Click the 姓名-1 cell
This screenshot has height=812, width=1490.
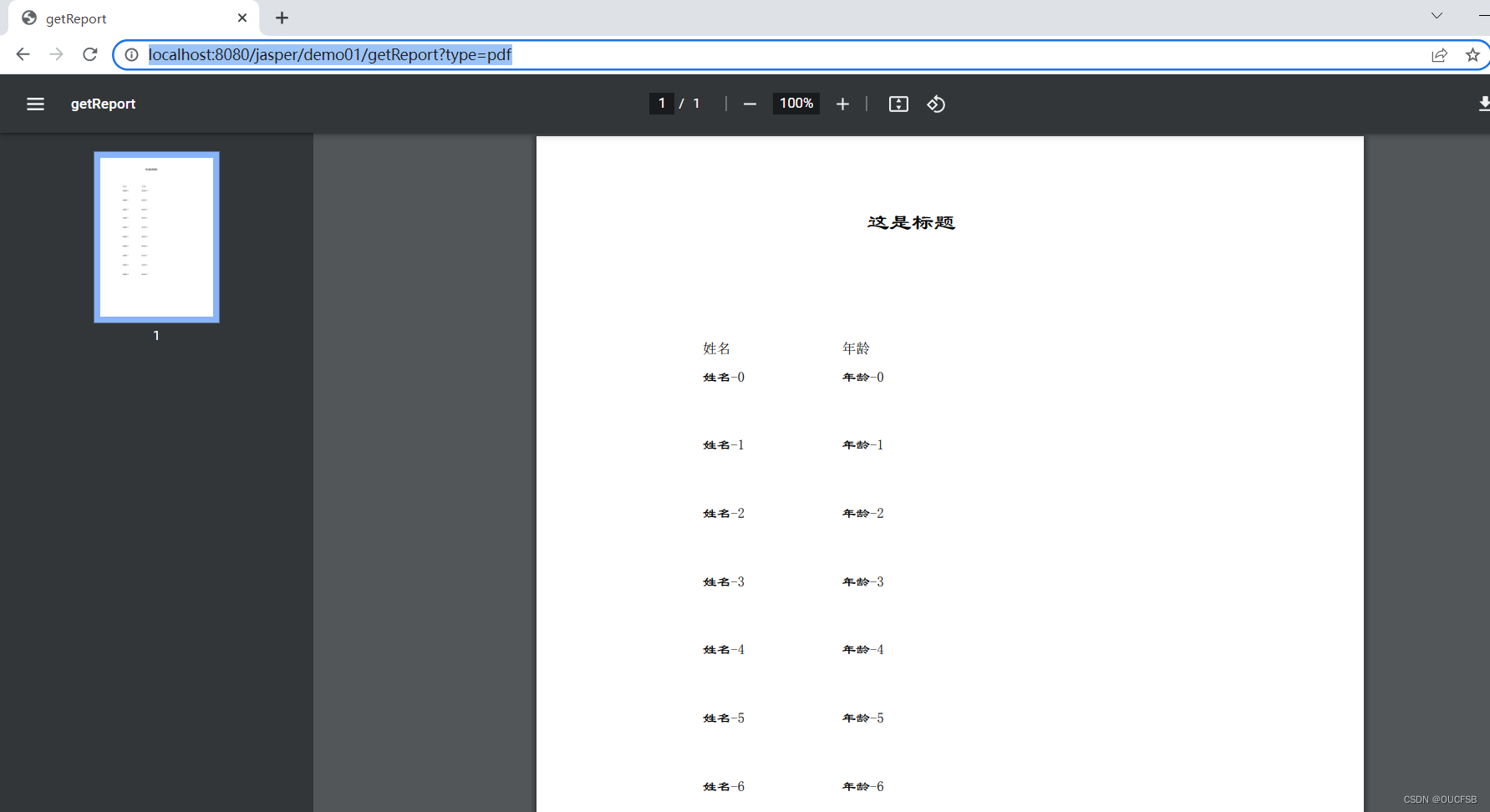coord(724,445)
